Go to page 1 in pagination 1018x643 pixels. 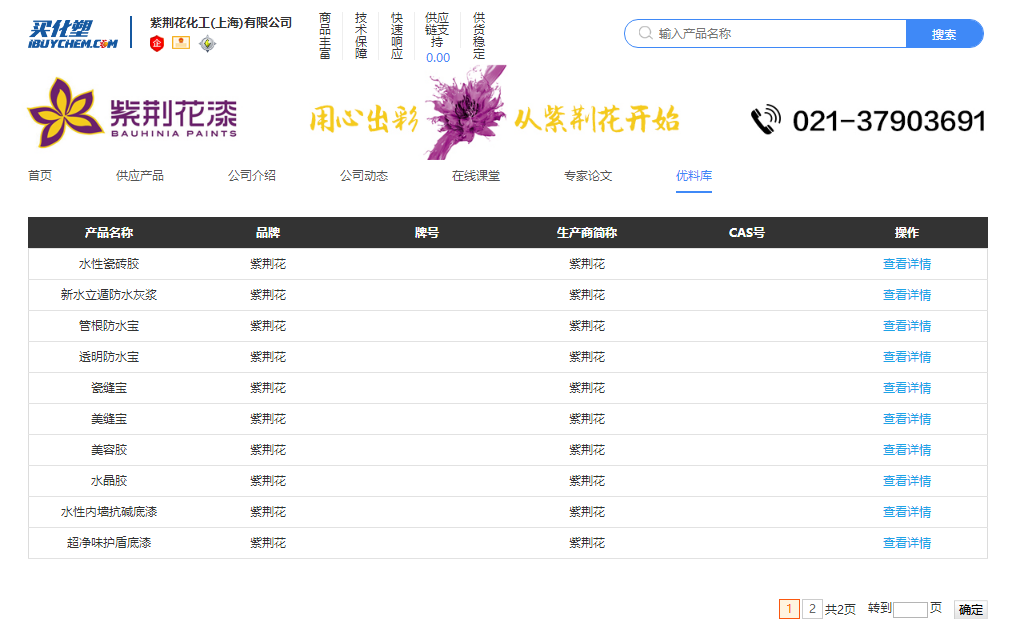coord(789,609)
